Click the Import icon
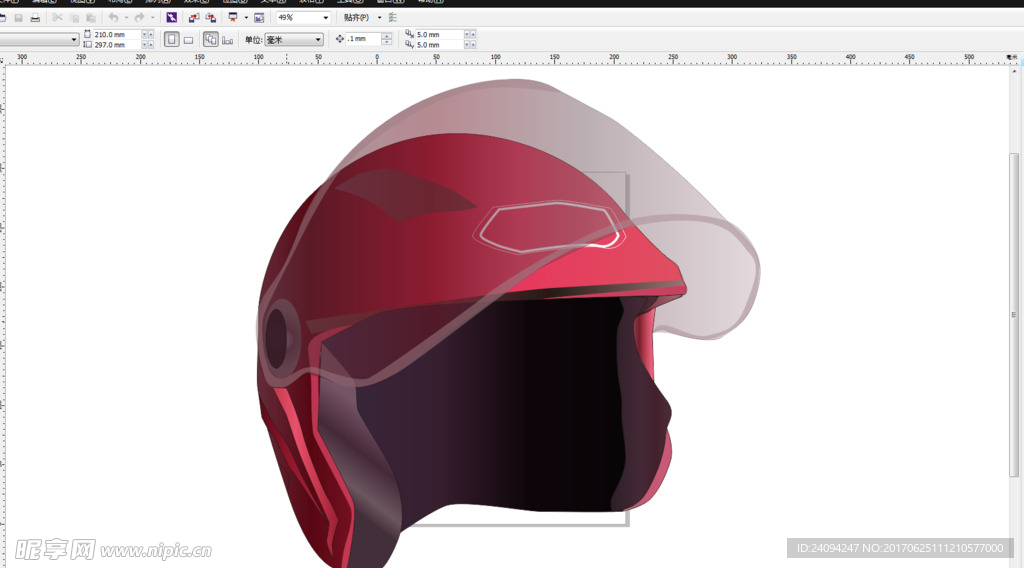Image resolution: width=1024 pixels, height=568 pixels. [x=194, y=18]
